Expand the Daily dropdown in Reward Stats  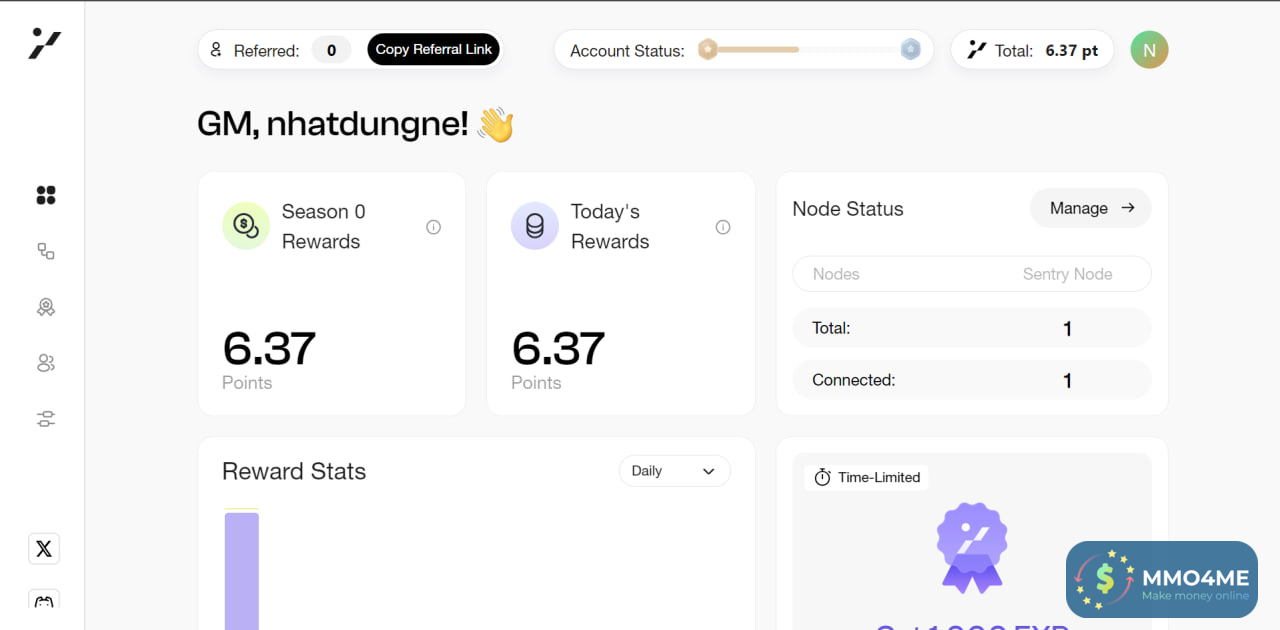tap(674, 471)
